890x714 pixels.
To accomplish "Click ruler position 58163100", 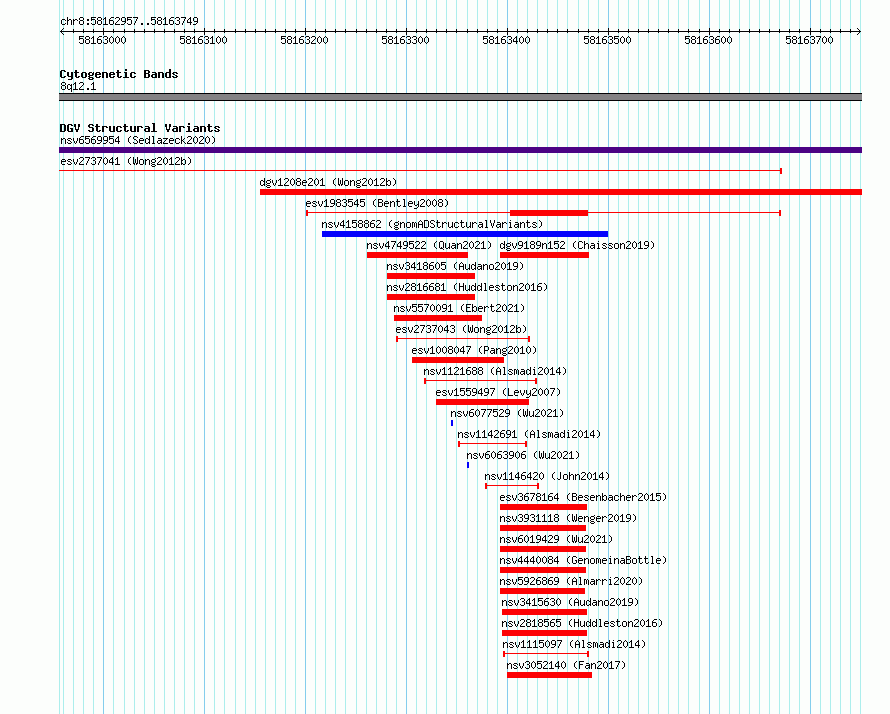I will (x=203, y=40).
